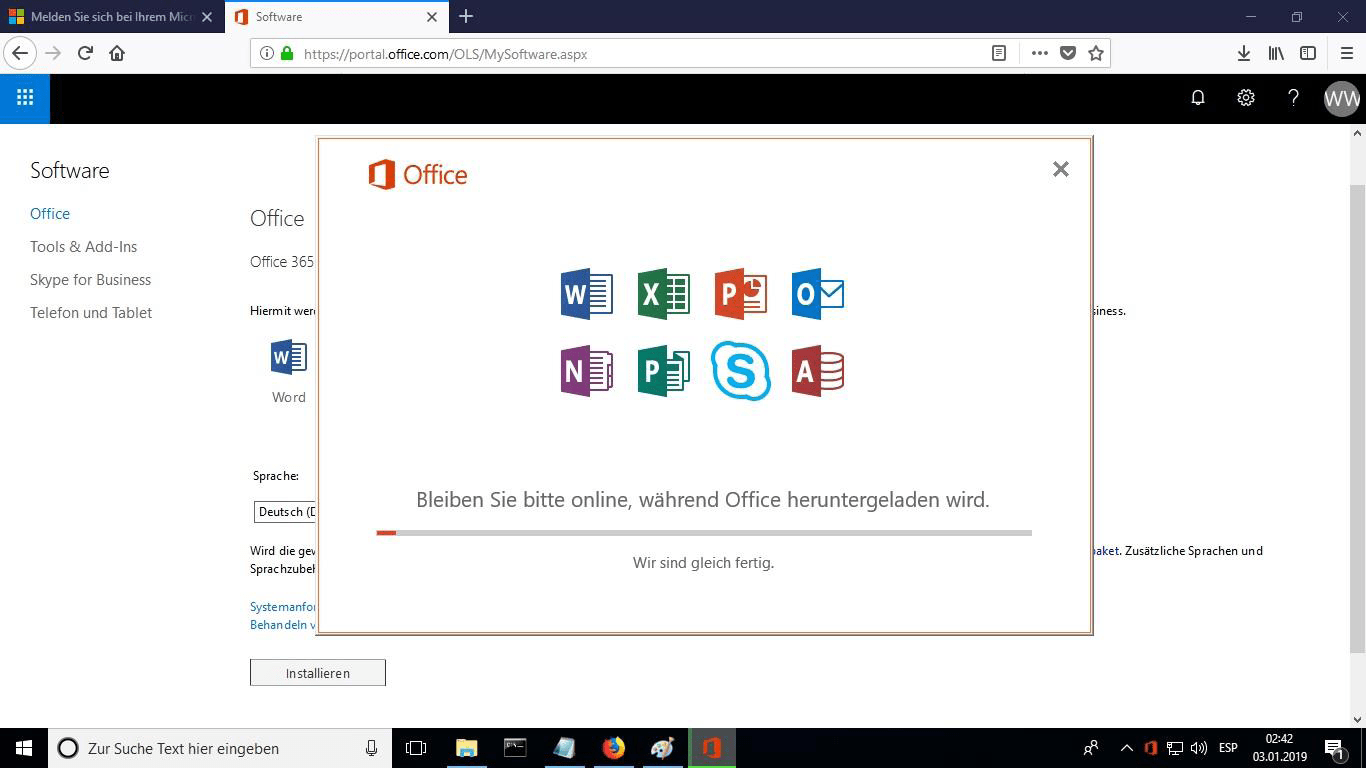Show hidden system tray icons
This screenshot has width=1366, height=768.
1126,748
